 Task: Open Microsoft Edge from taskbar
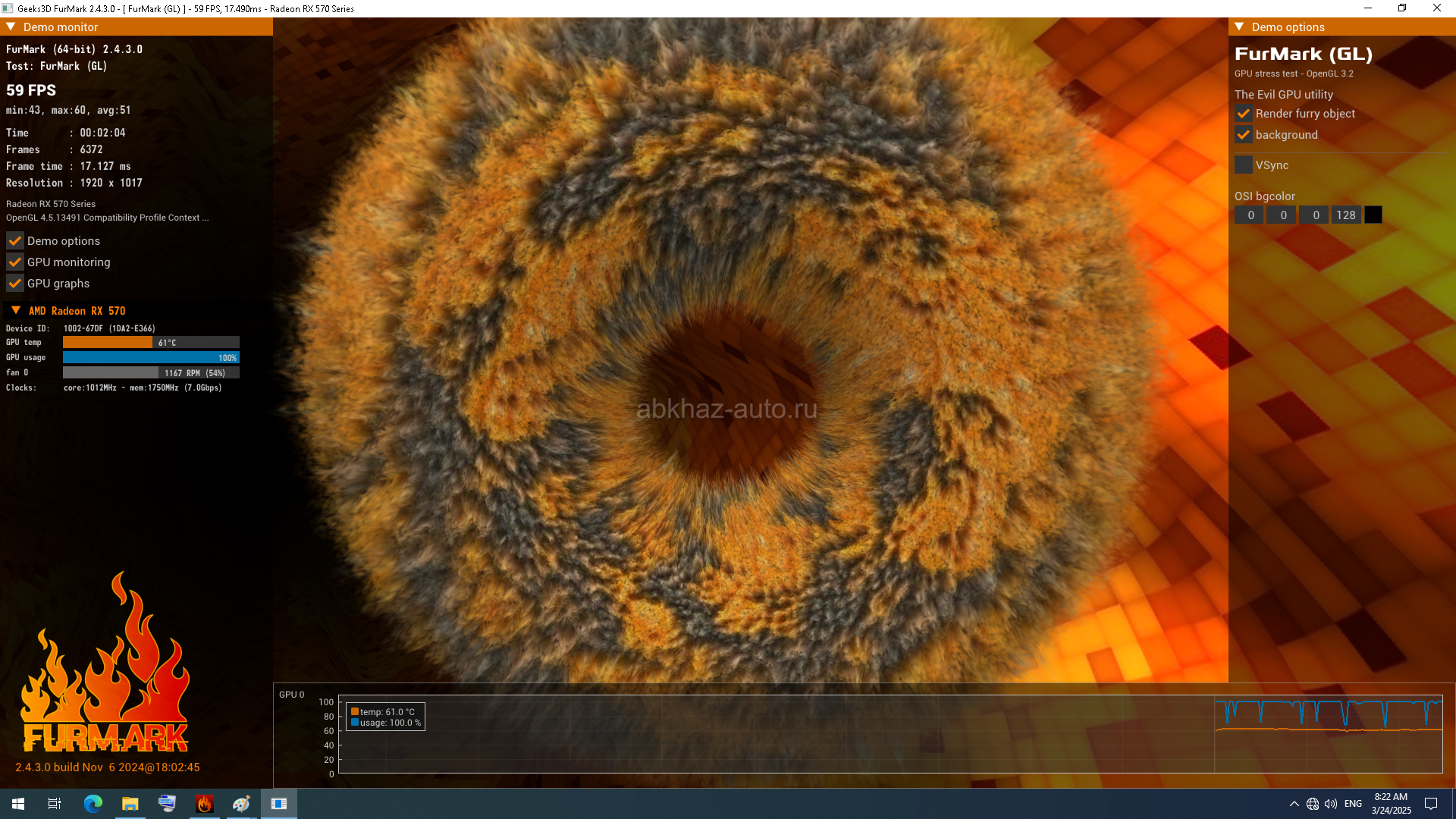click(x=93, y=804)
